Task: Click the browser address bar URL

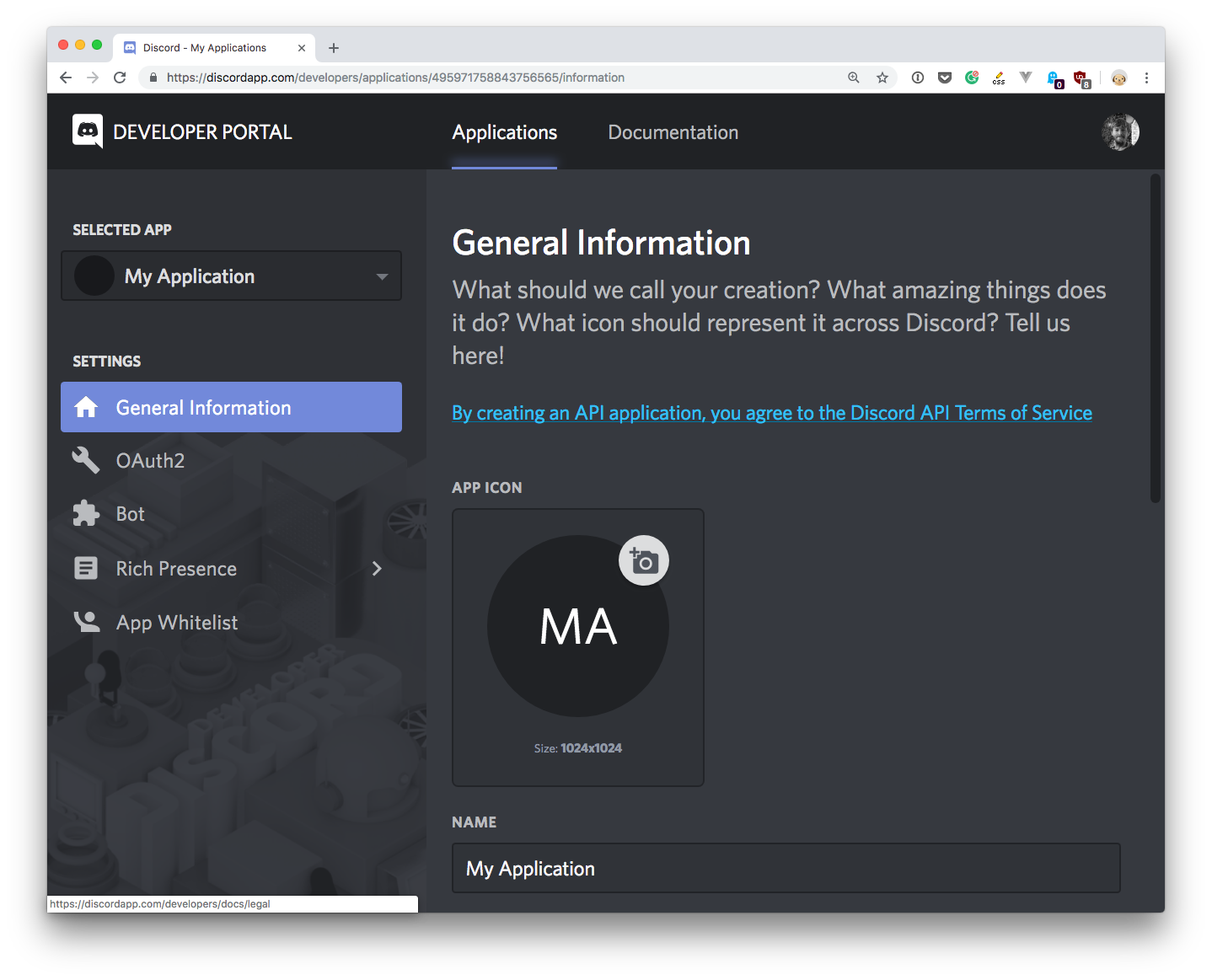Action: click(x=395, y=78)
